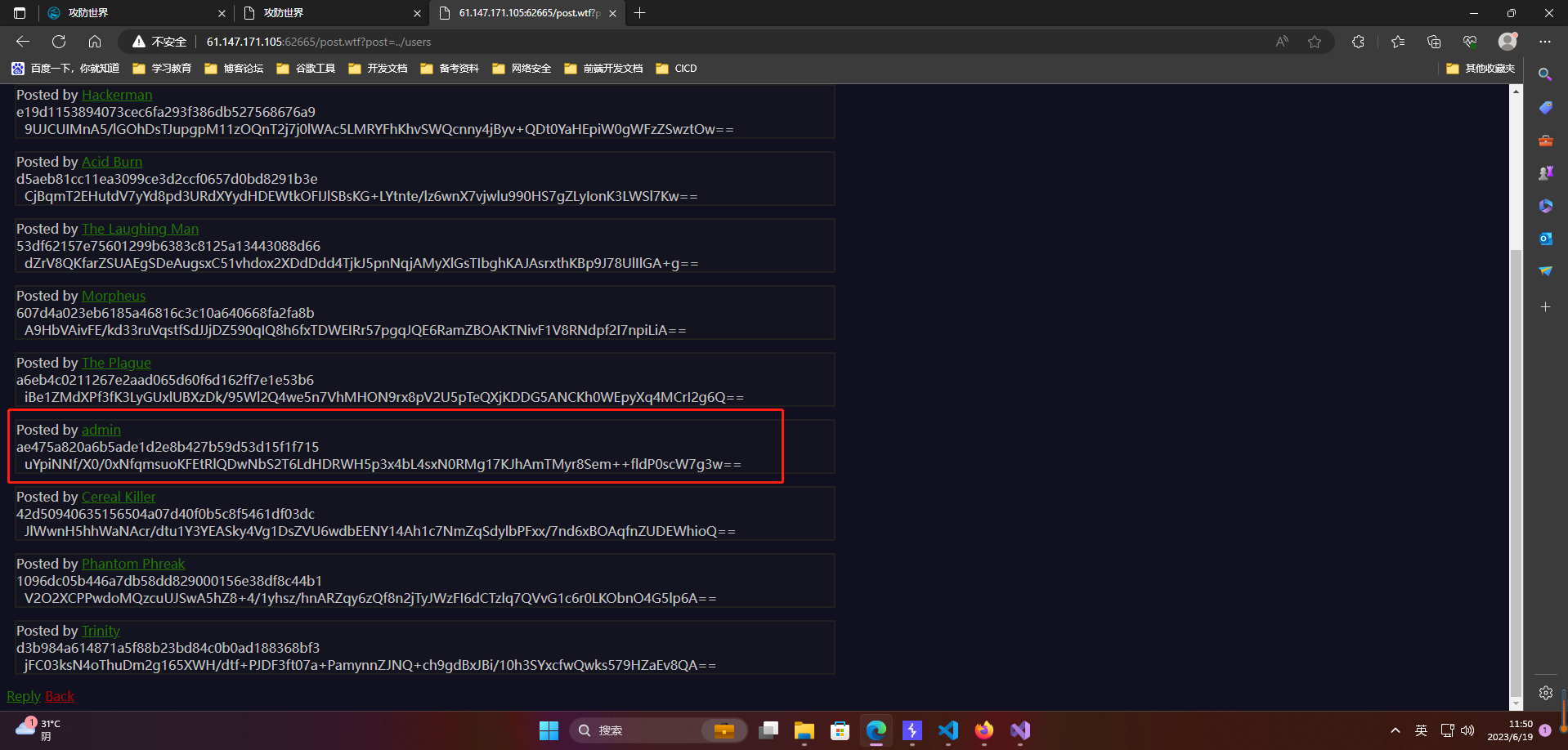1568x750 pixels.
Task: Open browser extensions puzzle icon
Action: click(1358, 42)
